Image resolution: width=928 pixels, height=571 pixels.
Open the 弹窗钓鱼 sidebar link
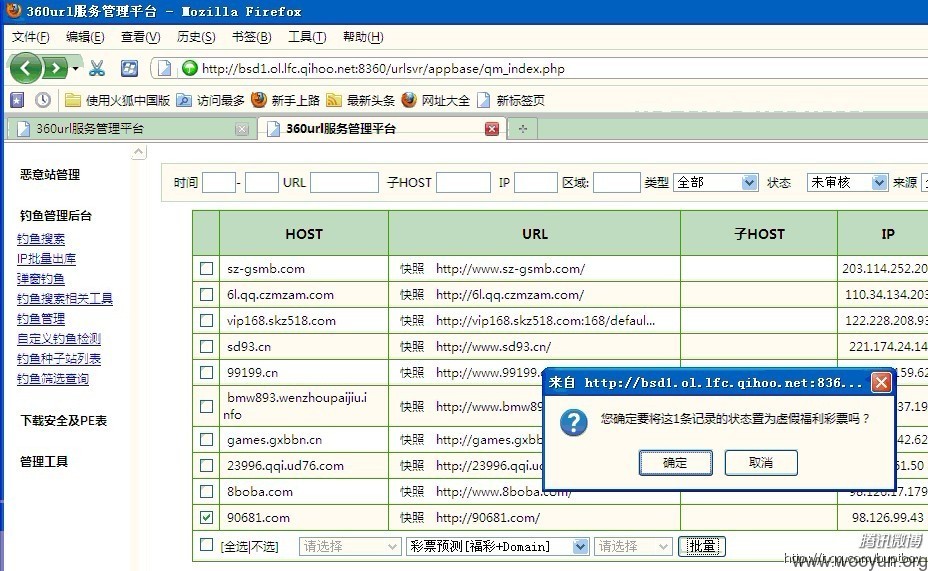coord(41,279)
